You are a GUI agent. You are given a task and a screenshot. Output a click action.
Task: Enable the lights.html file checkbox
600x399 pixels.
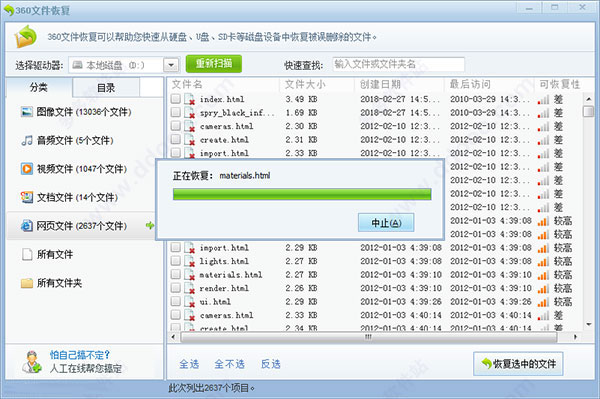pyautogui.click(x=176, y=261)
